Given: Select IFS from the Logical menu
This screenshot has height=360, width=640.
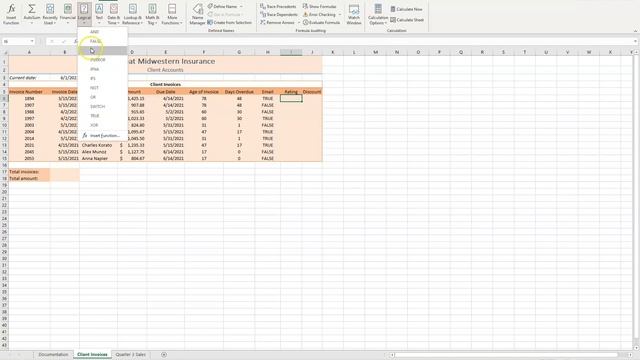Looking at the screenshot, I should coord(102,78).
